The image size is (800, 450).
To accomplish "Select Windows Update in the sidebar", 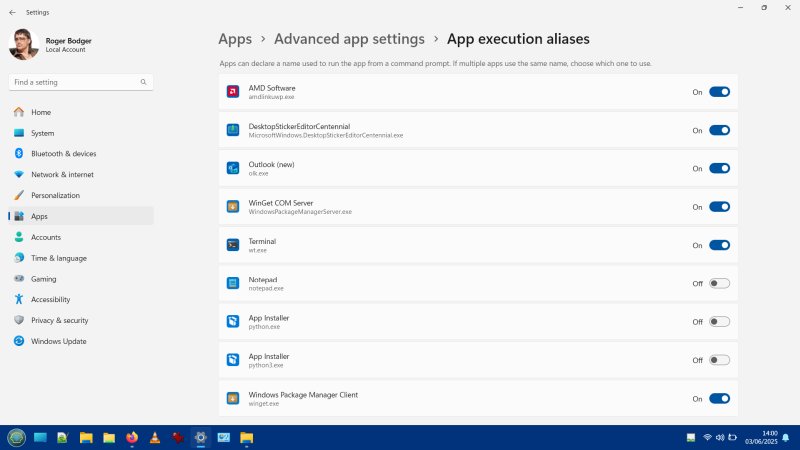I will 59,341.
